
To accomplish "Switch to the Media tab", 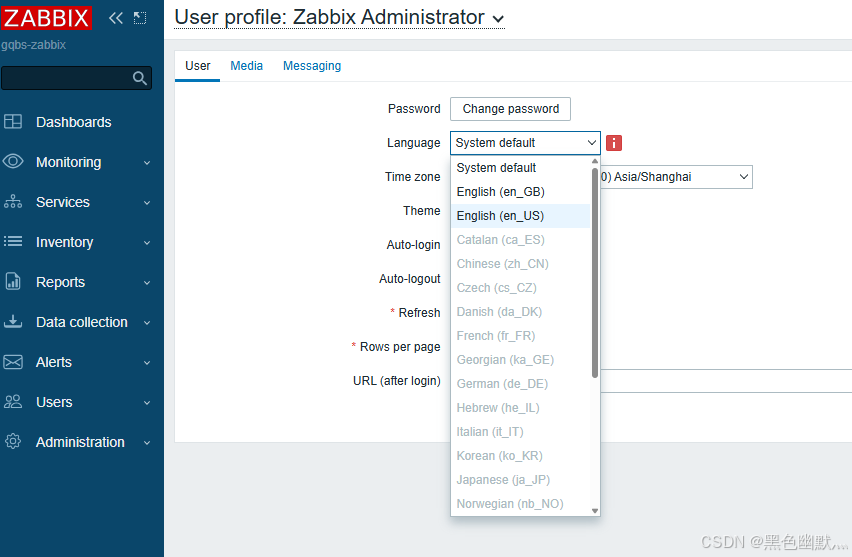I will [247, 66].
